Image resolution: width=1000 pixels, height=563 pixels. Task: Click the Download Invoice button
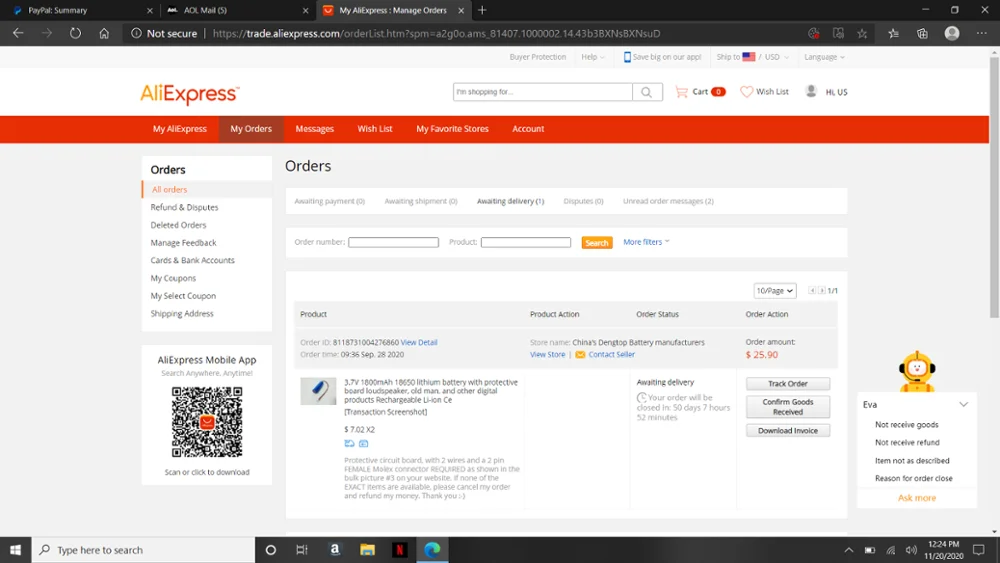[788, 431]
